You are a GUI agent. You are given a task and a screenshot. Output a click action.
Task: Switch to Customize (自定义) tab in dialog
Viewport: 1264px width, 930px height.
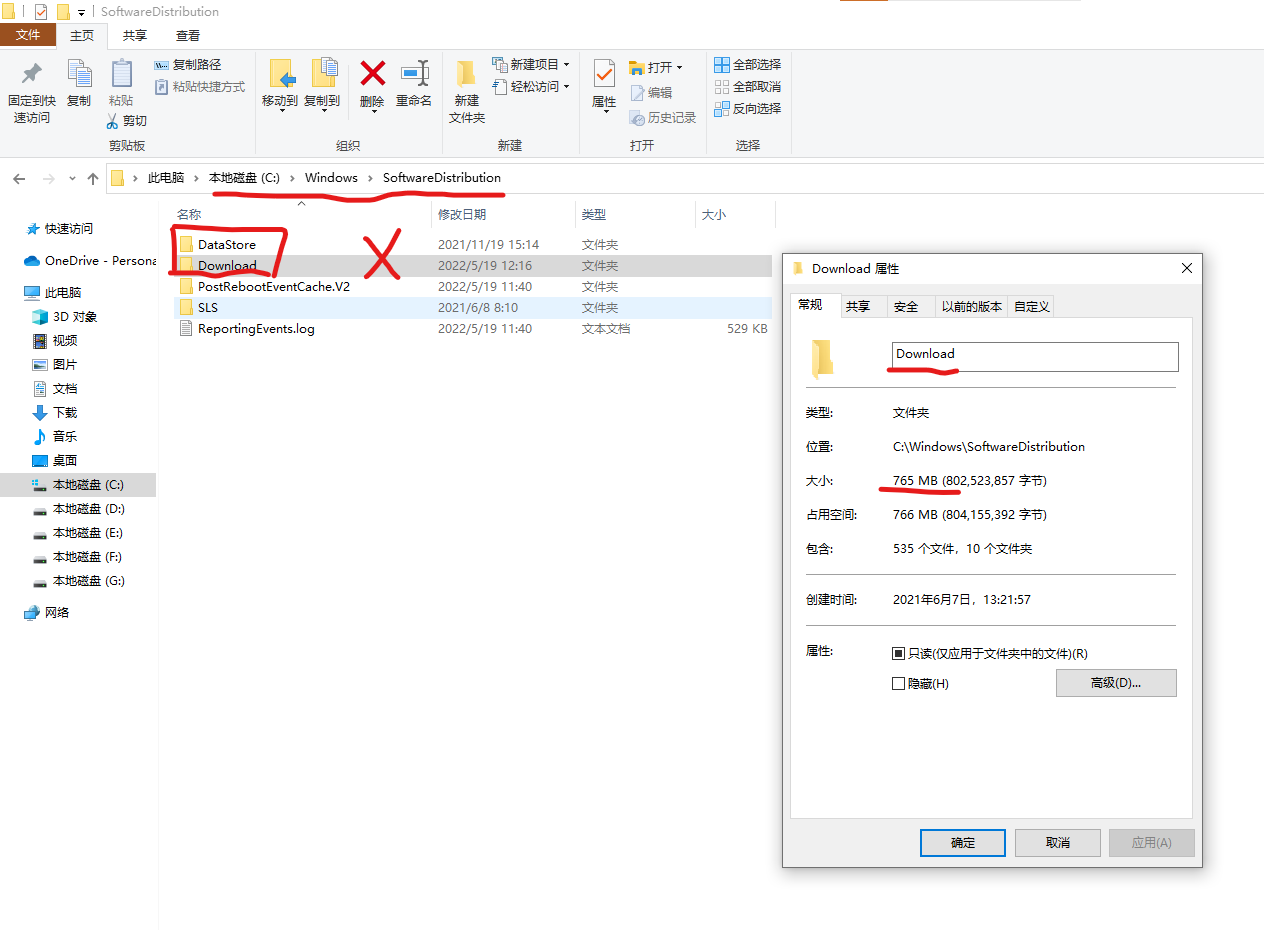pos(1032,307)
